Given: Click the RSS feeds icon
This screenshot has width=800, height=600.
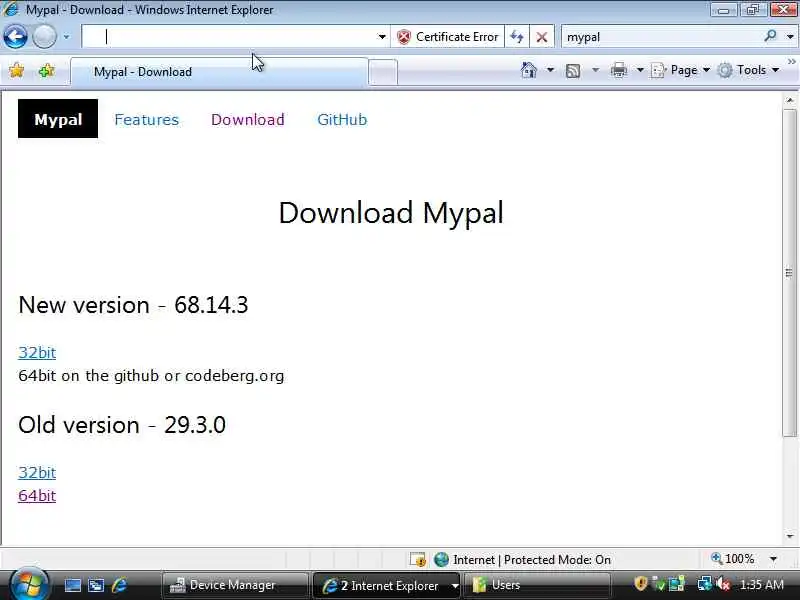Looking at the screenshot, I should point(573,70).
